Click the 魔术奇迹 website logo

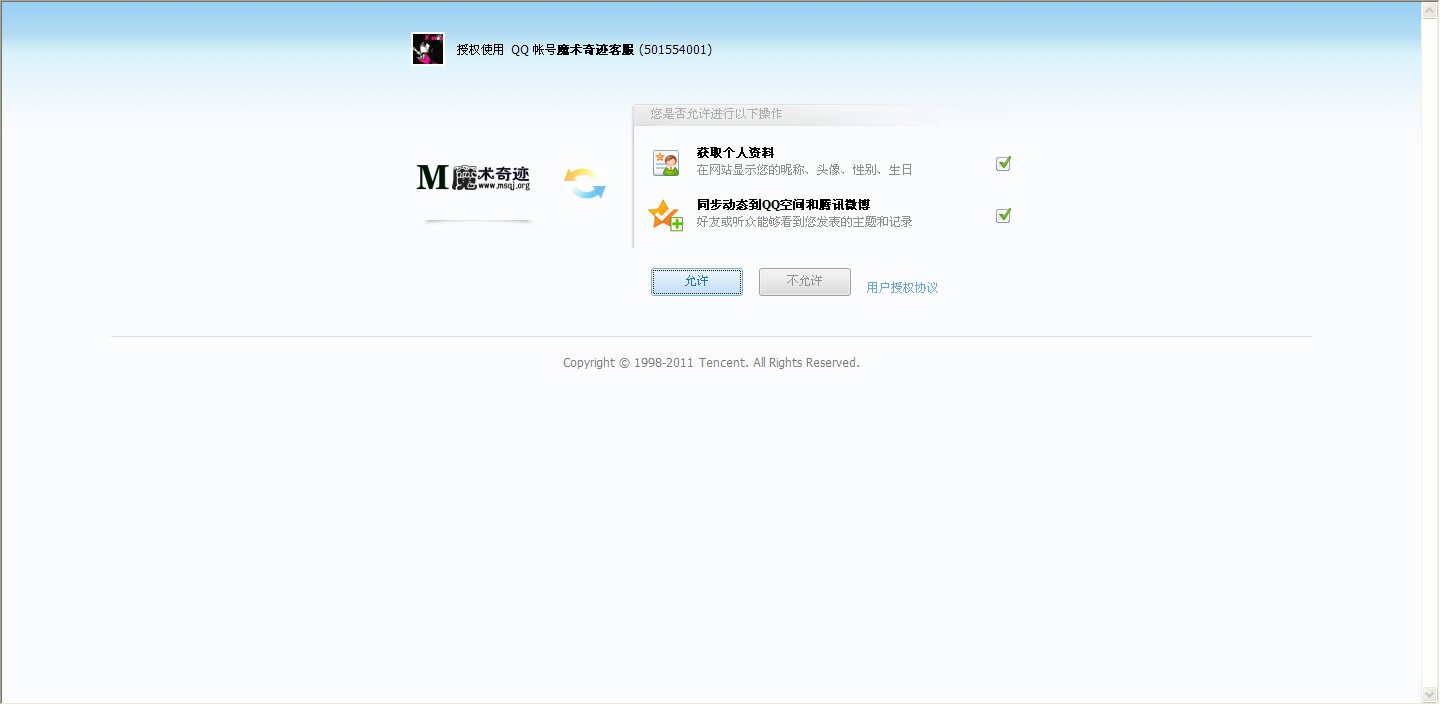tap(473, 178)
